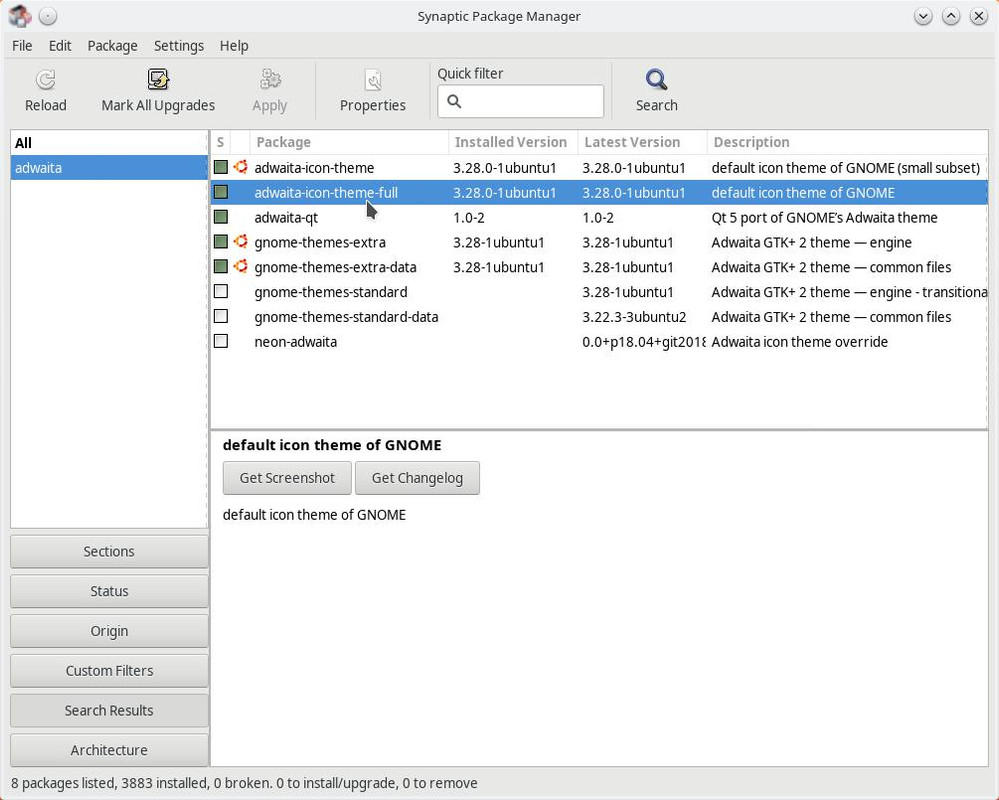This screenshot has width=999, height=800.
Task: Toggle status box of adwaita-icon-theme
Action: (221, 167)
